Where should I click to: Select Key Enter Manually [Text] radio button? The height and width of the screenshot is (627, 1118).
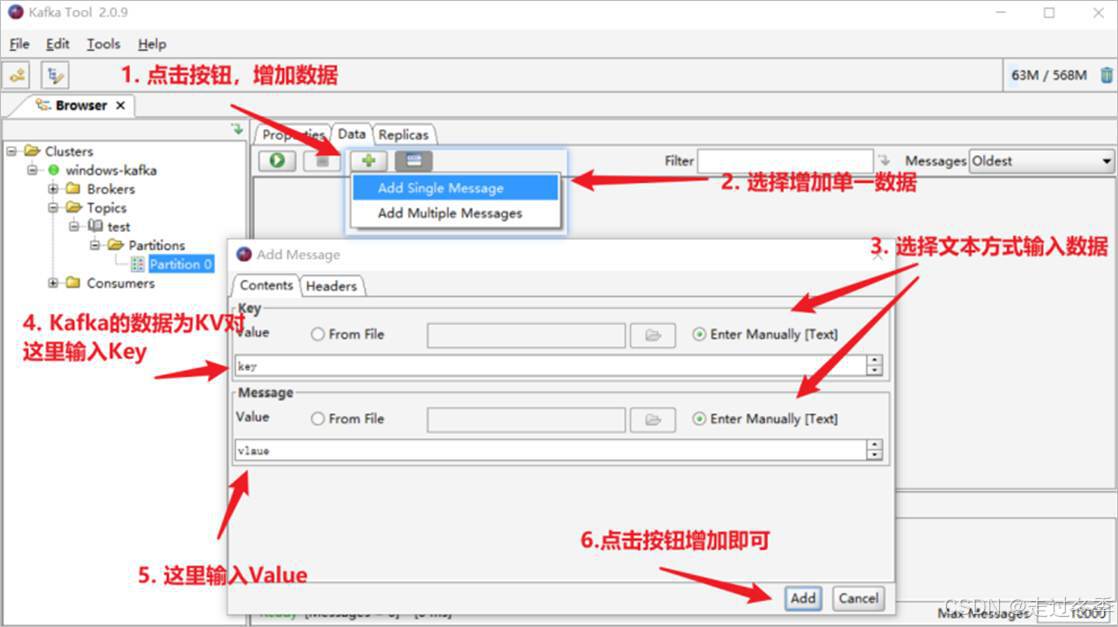pyautogui.click(x=699, y=334)
